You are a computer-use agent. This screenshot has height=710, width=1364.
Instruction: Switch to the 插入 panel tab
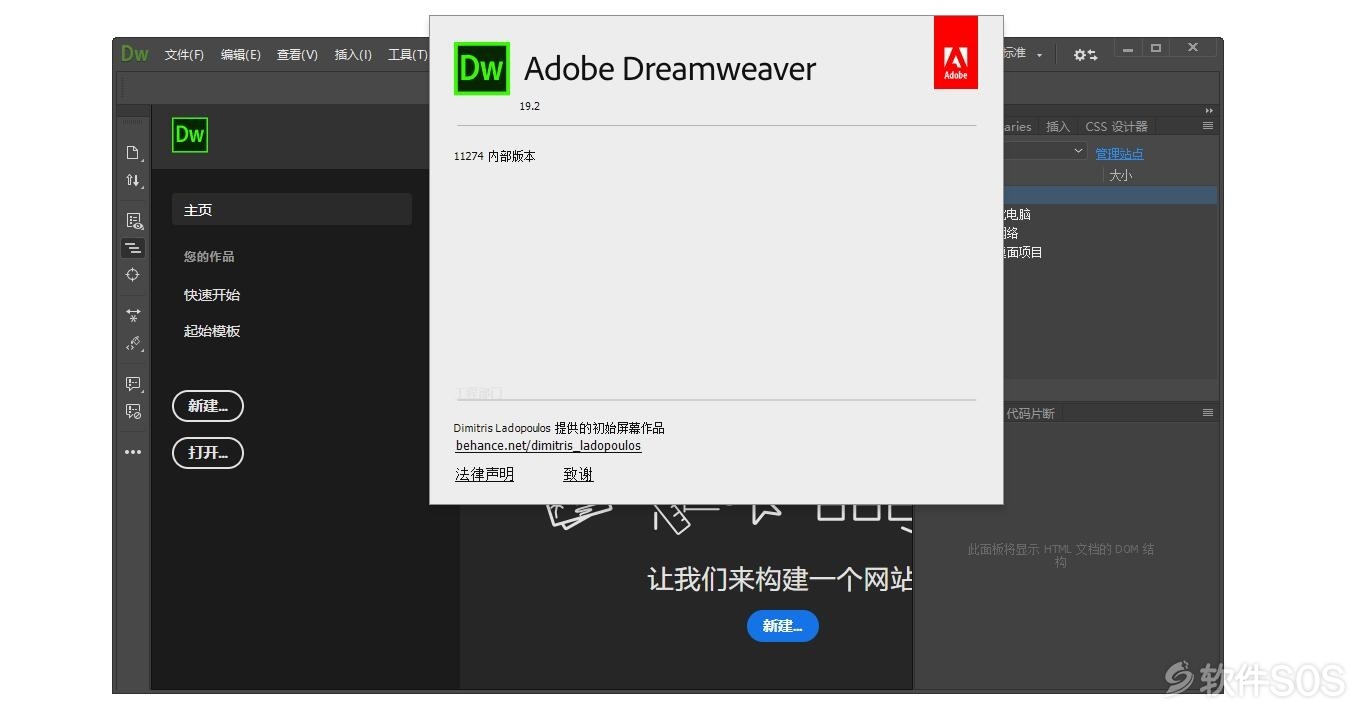click(x=1058, y=127)
